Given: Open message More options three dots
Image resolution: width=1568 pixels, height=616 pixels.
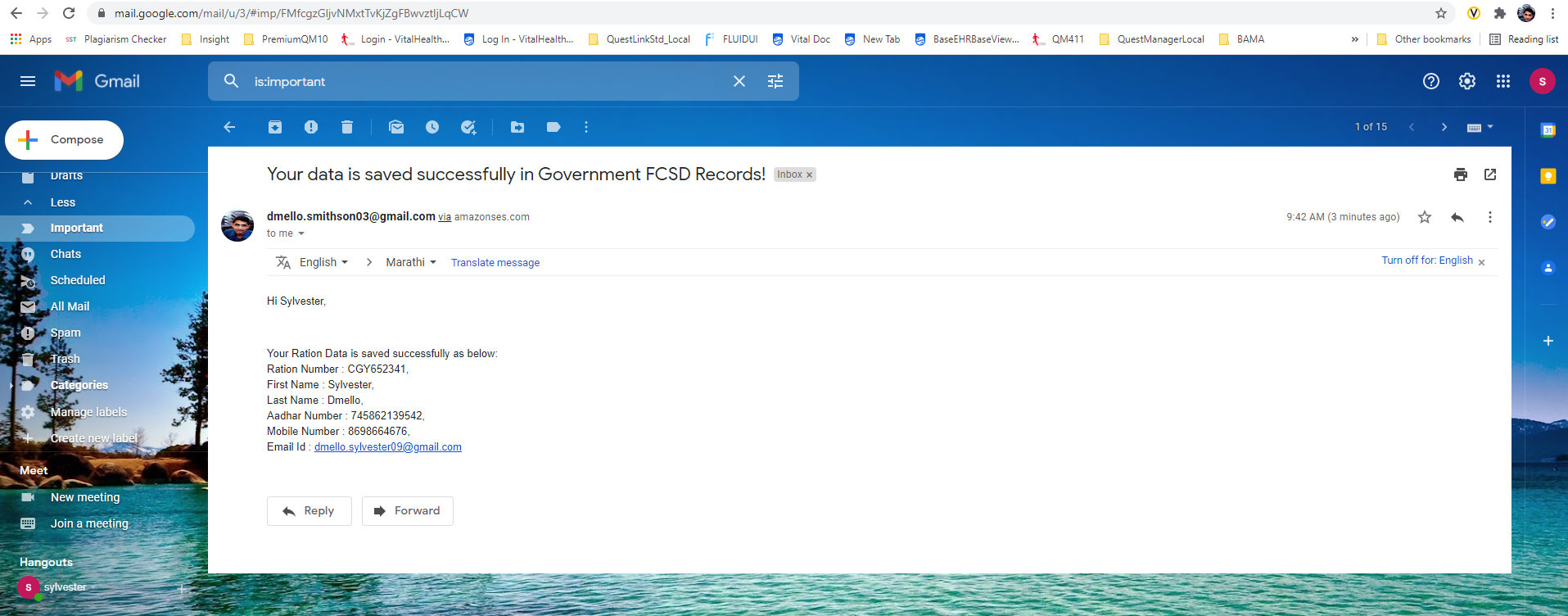Looking at the screenshot, I should tap(1490, 217).
